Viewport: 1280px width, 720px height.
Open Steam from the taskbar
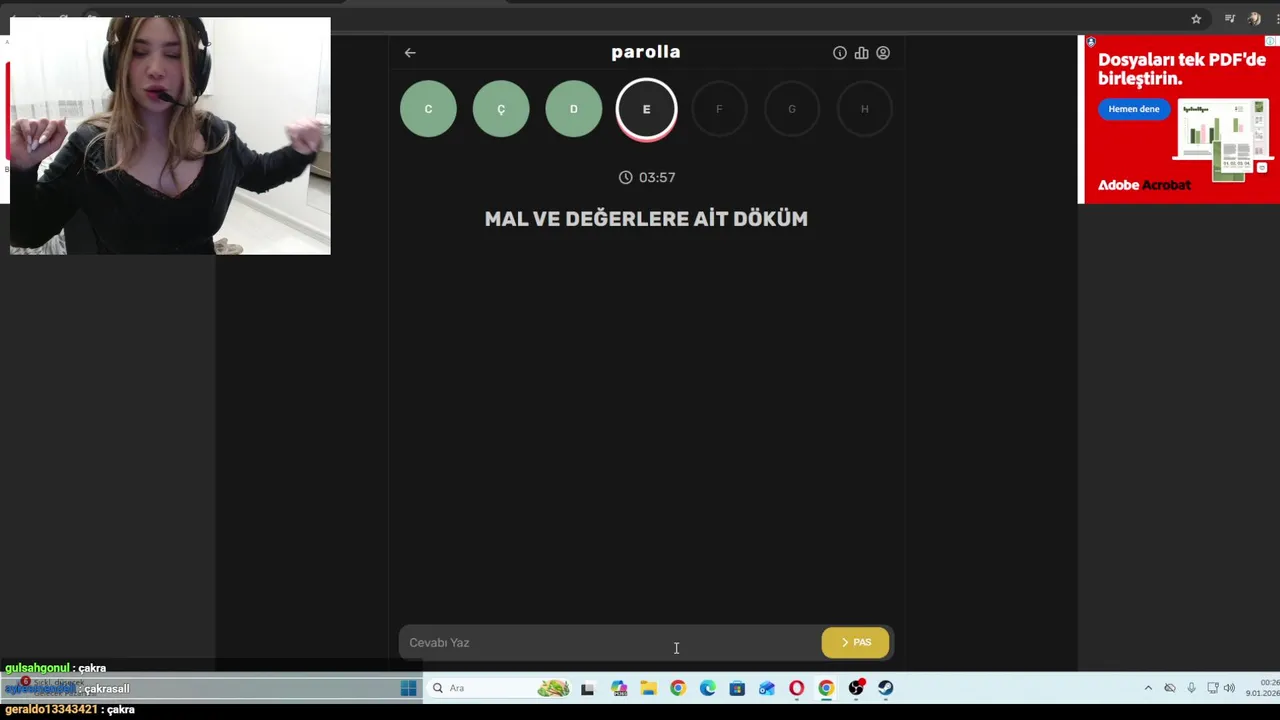point(886,688)
